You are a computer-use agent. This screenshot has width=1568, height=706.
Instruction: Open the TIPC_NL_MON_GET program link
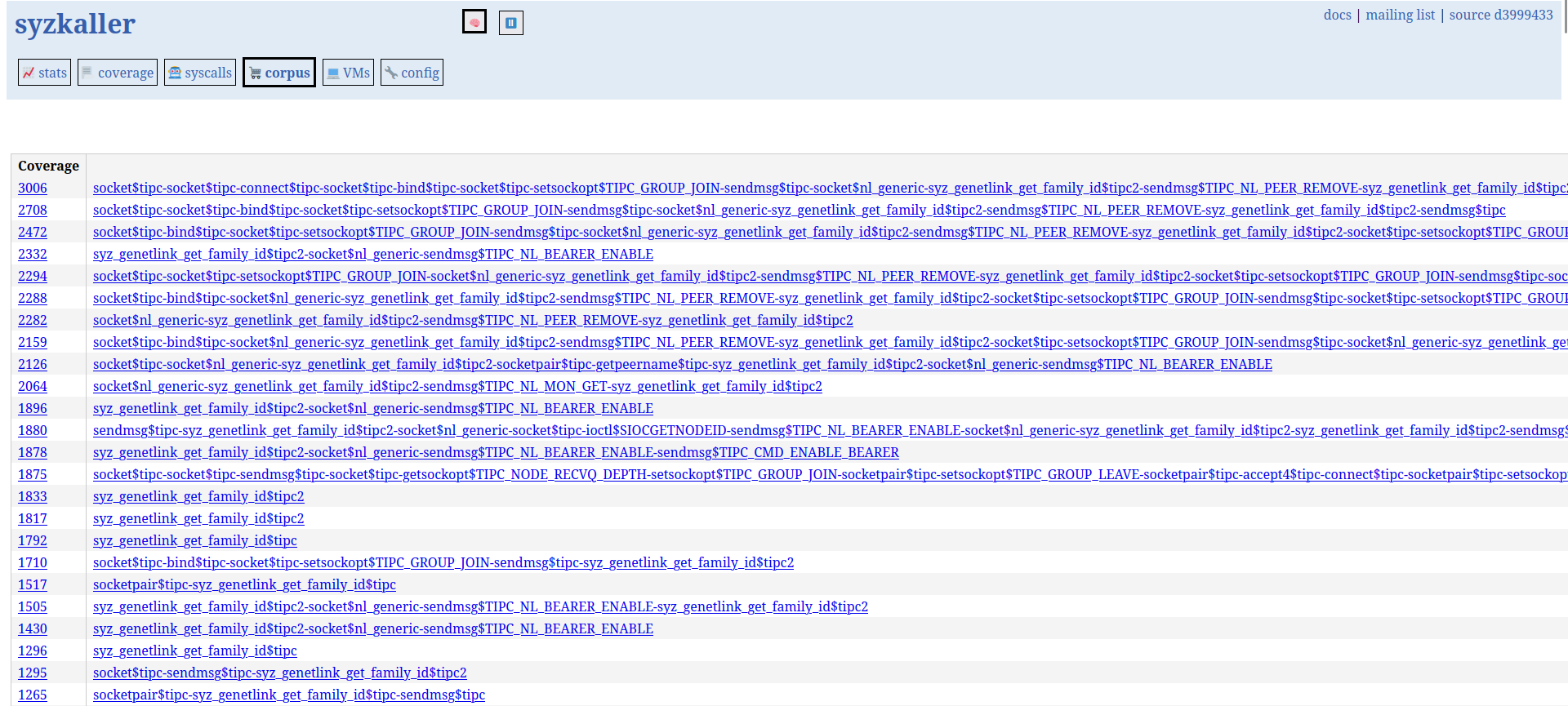[457, 386]
